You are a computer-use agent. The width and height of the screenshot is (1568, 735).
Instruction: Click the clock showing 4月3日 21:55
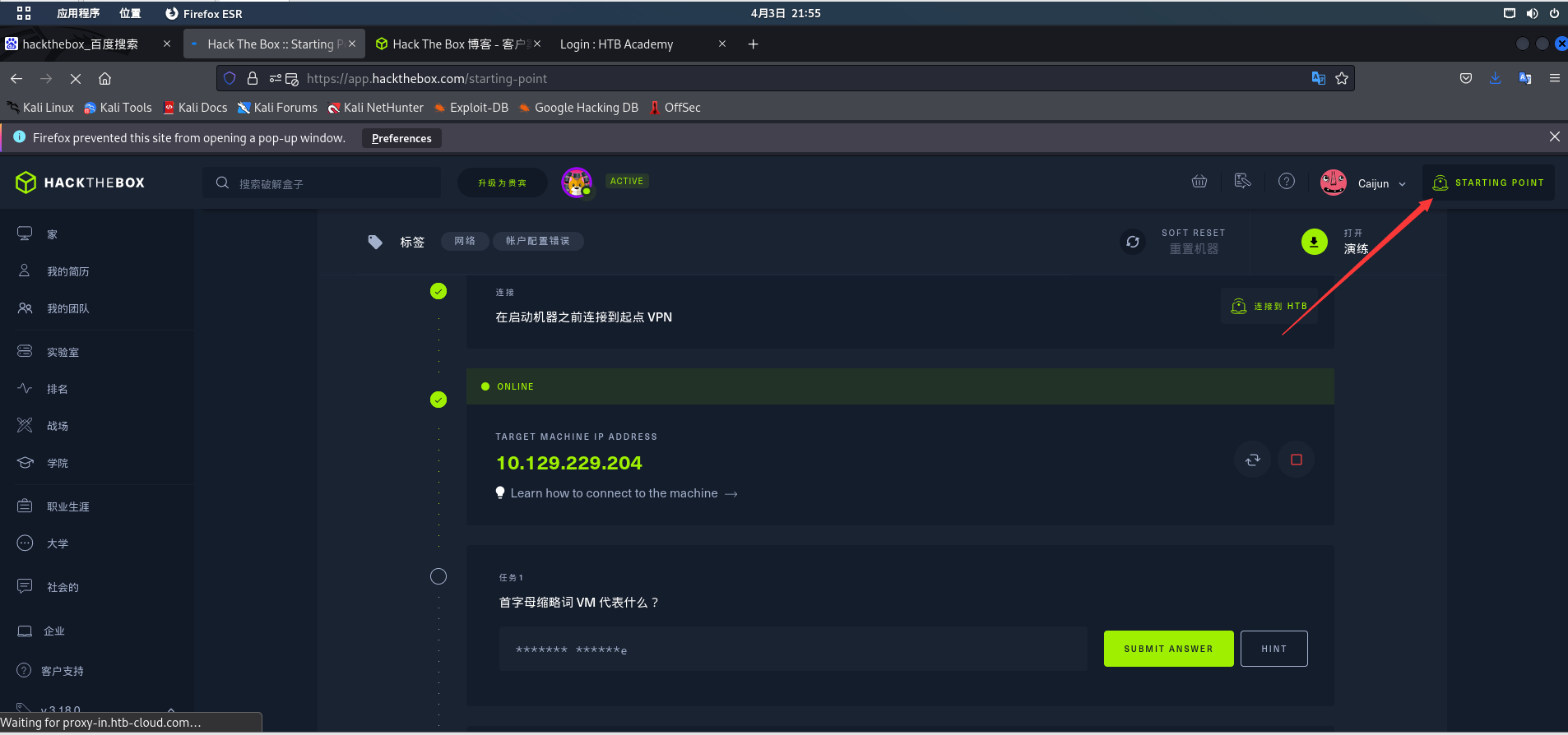[x=785, y=13]
